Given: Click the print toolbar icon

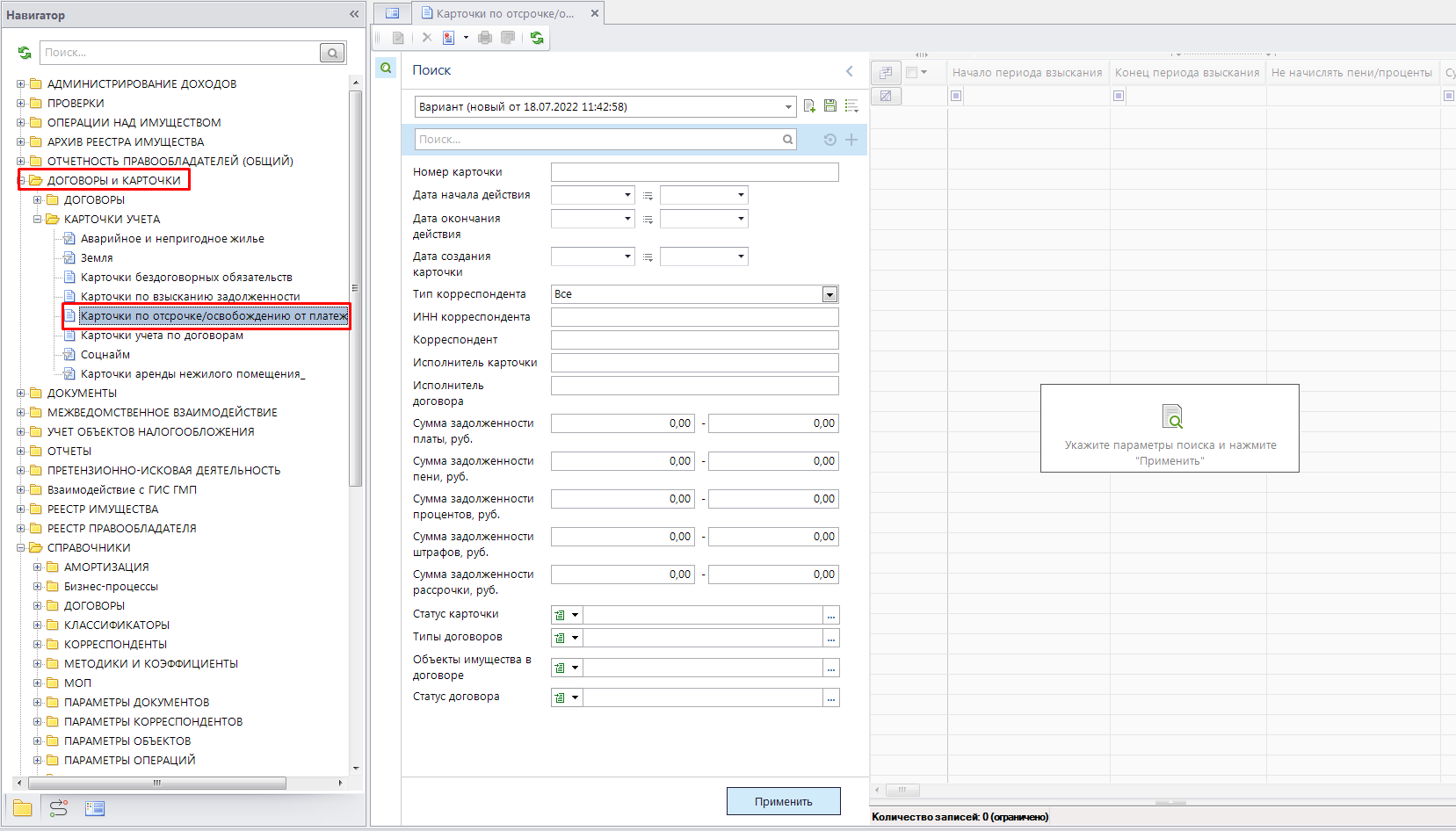Looking at the screenshot, I should click(485, 38).
